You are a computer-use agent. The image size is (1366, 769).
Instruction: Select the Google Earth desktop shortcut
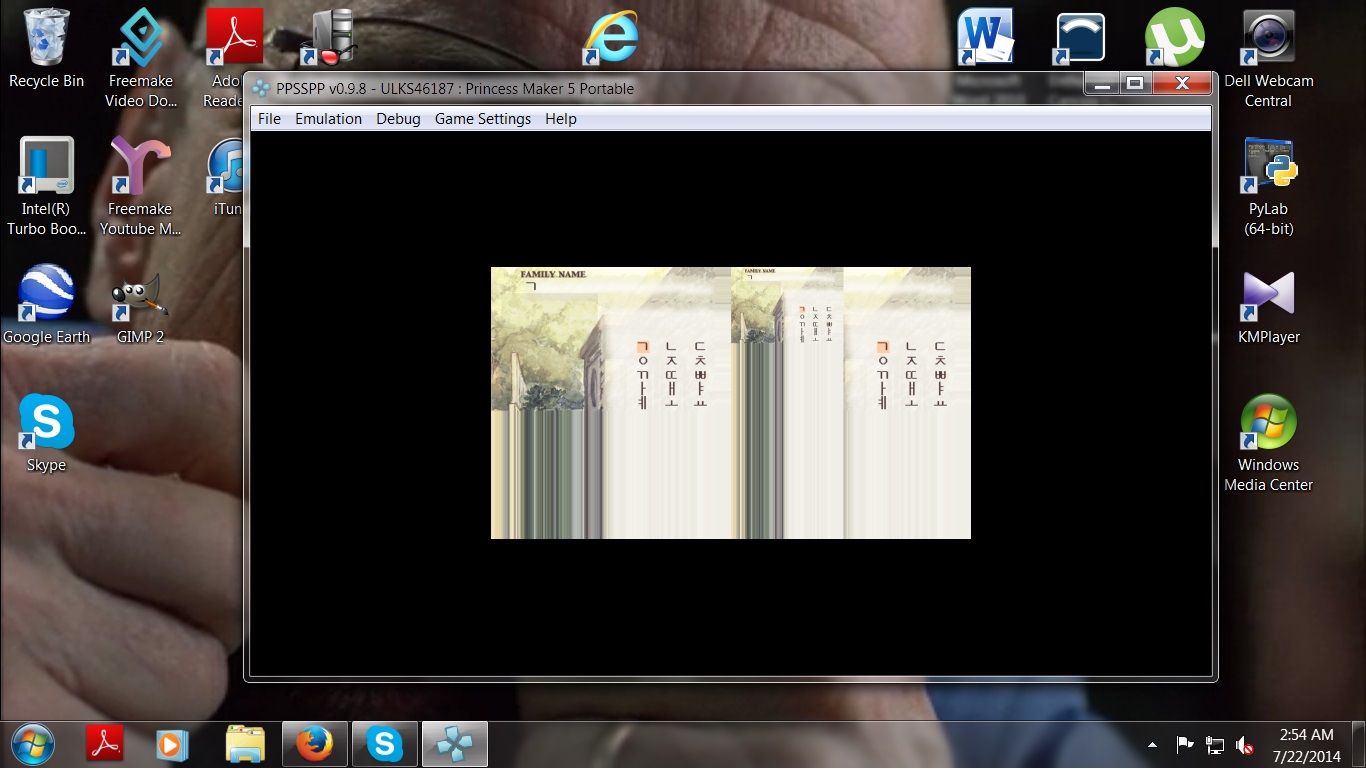click(46, 298)
